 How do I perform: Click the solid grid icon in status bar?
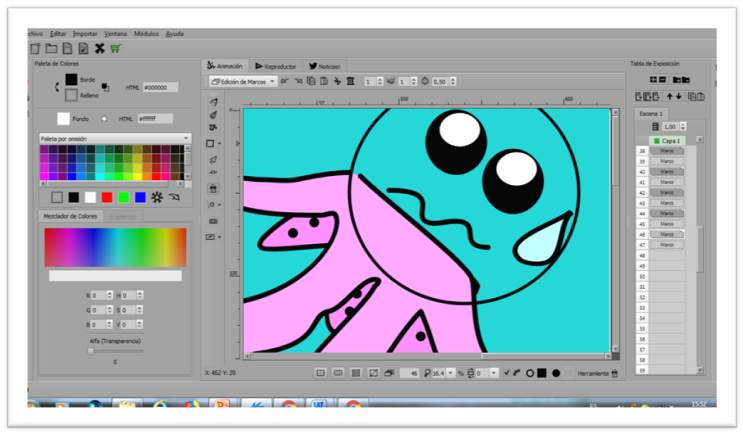tap(356, 373)
